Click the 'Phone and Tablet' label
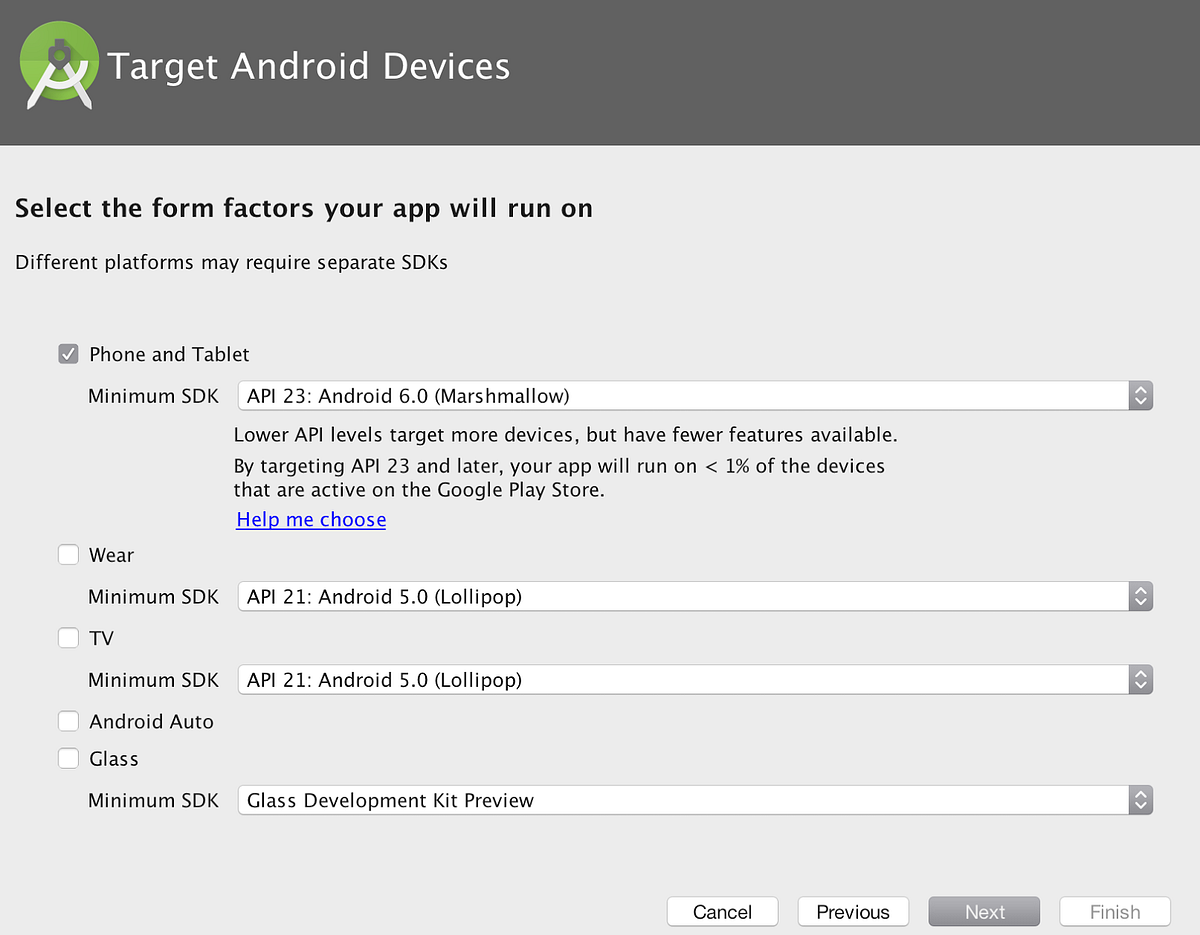 pos(169,354)
